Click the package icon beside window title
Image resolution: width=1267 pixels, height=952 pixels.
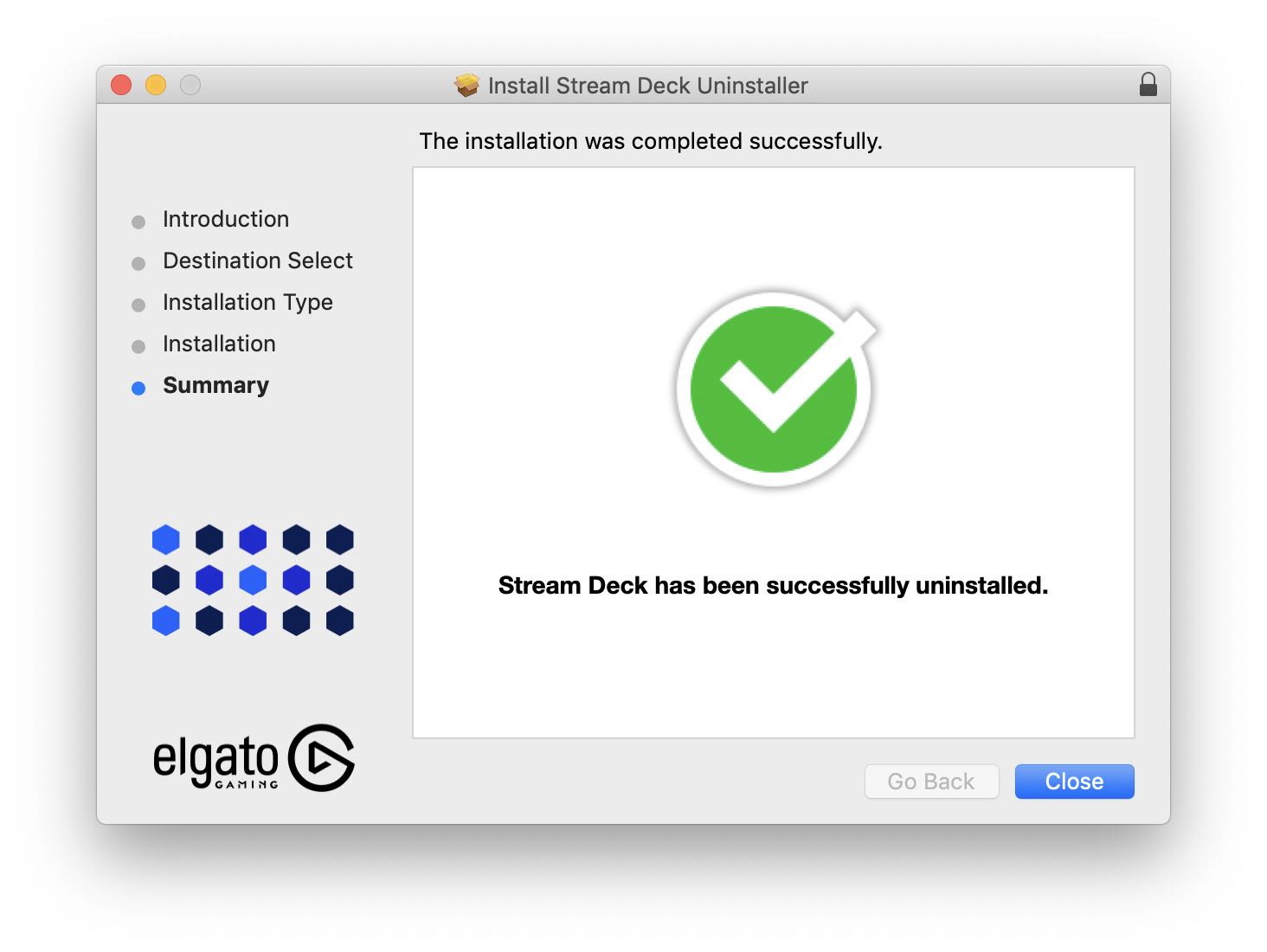click(x=466, y=85)
